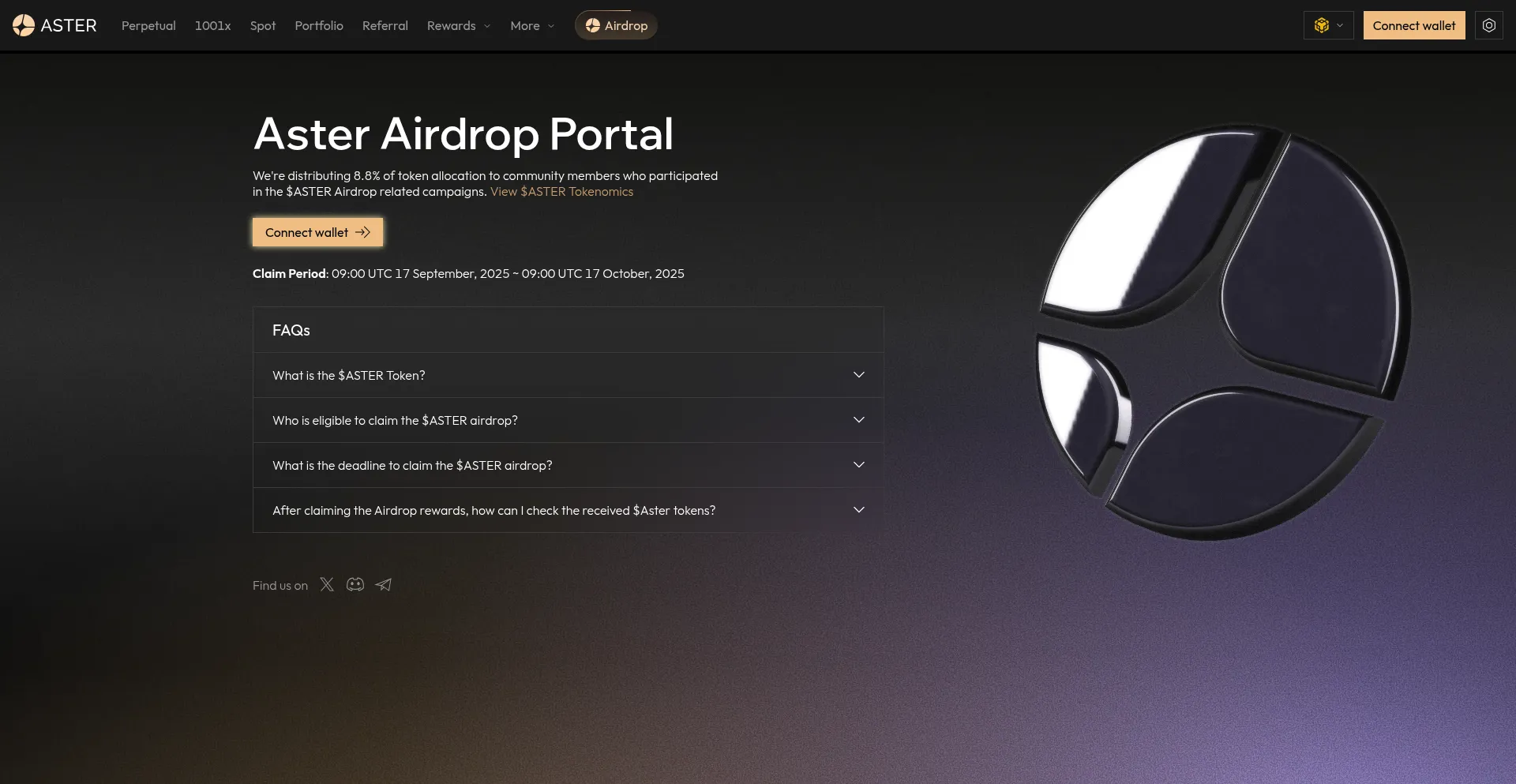Open the settings hexagon icon
The image size is (1516, 784).
(x=1488, y=25)
